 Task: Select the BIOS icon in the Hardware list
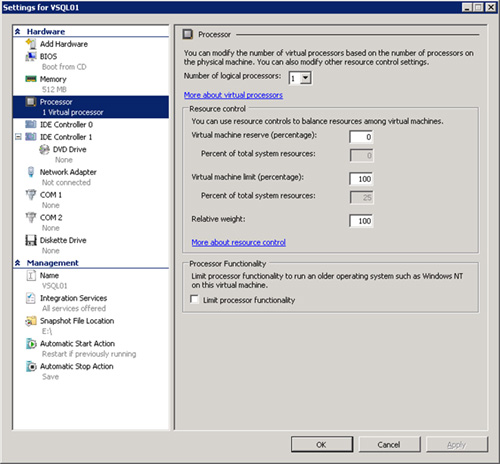(x=31, y=56)
